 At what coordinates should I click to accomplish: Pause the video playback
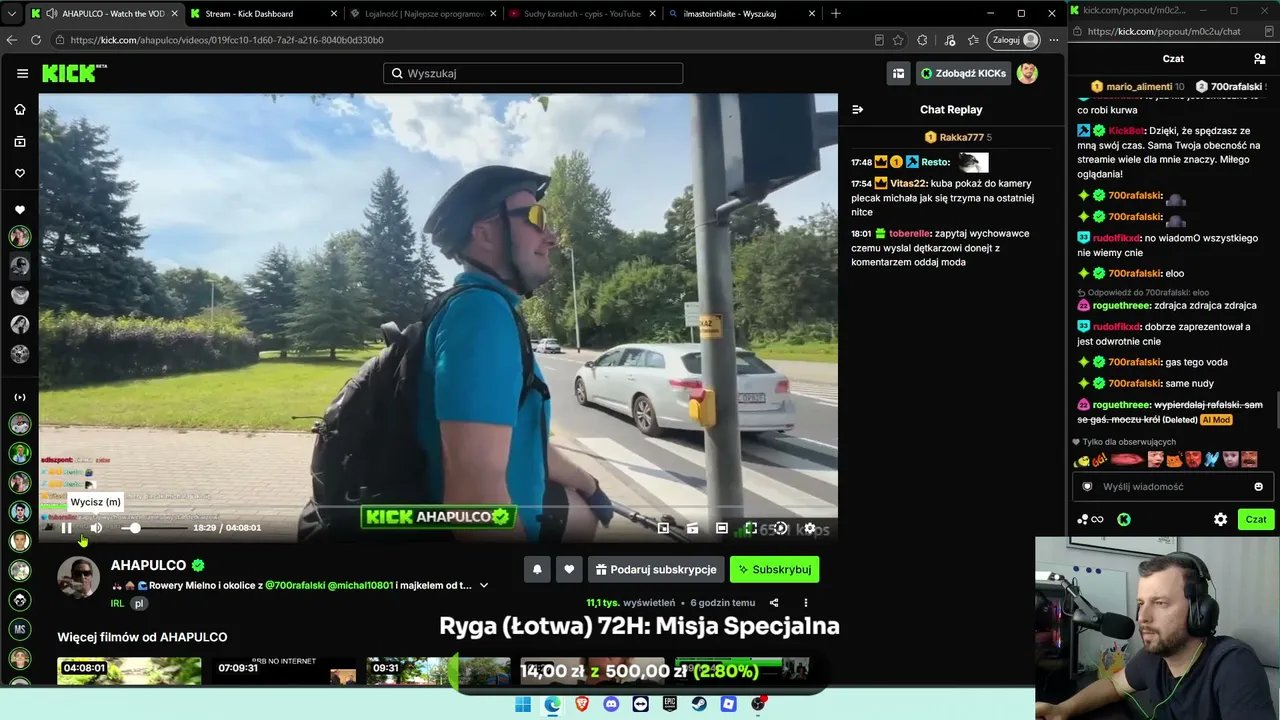67,528
